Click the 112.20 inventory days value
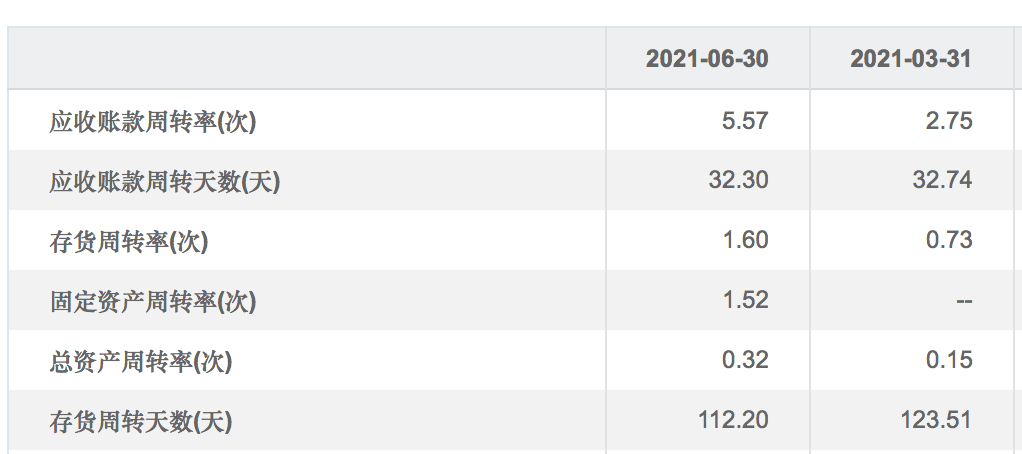 (x=733, y=420)
